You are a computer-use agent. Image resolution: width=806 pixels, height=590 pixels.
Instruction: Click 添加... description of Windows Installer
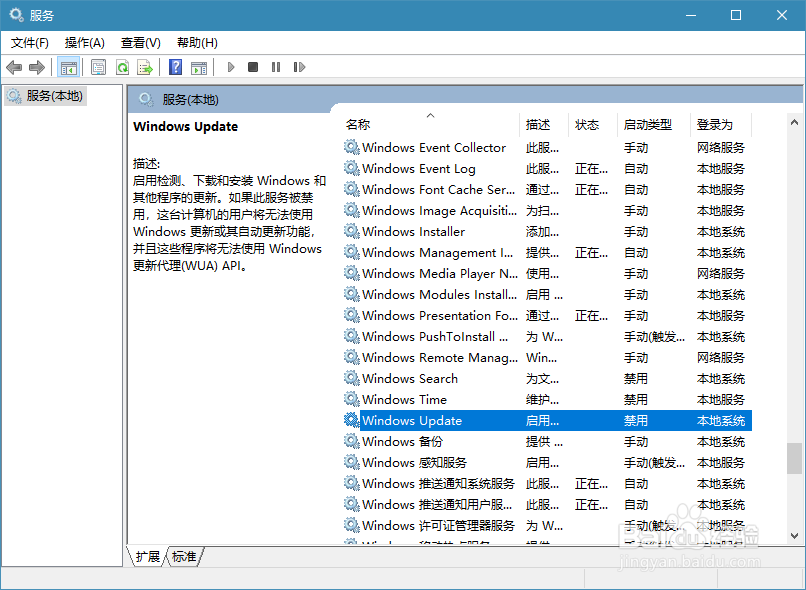542,232
